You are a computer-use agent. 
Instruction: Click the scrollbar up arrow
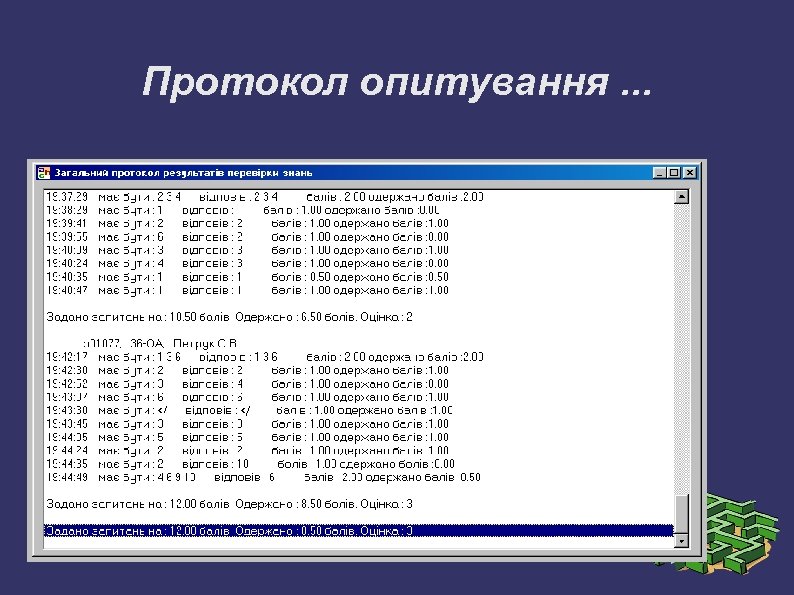pyautogui.click(x=682, y=196)
